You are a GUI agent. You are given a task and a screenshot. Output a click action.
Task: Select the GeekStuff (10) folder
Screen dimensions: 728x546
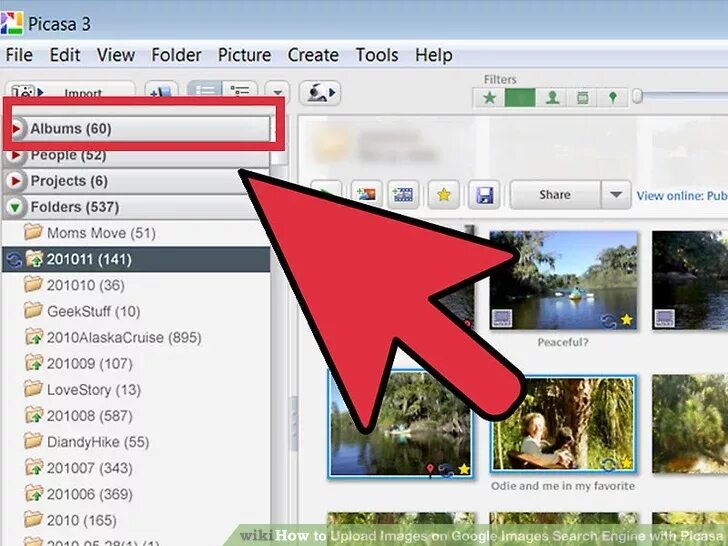(x=136, y=311)
